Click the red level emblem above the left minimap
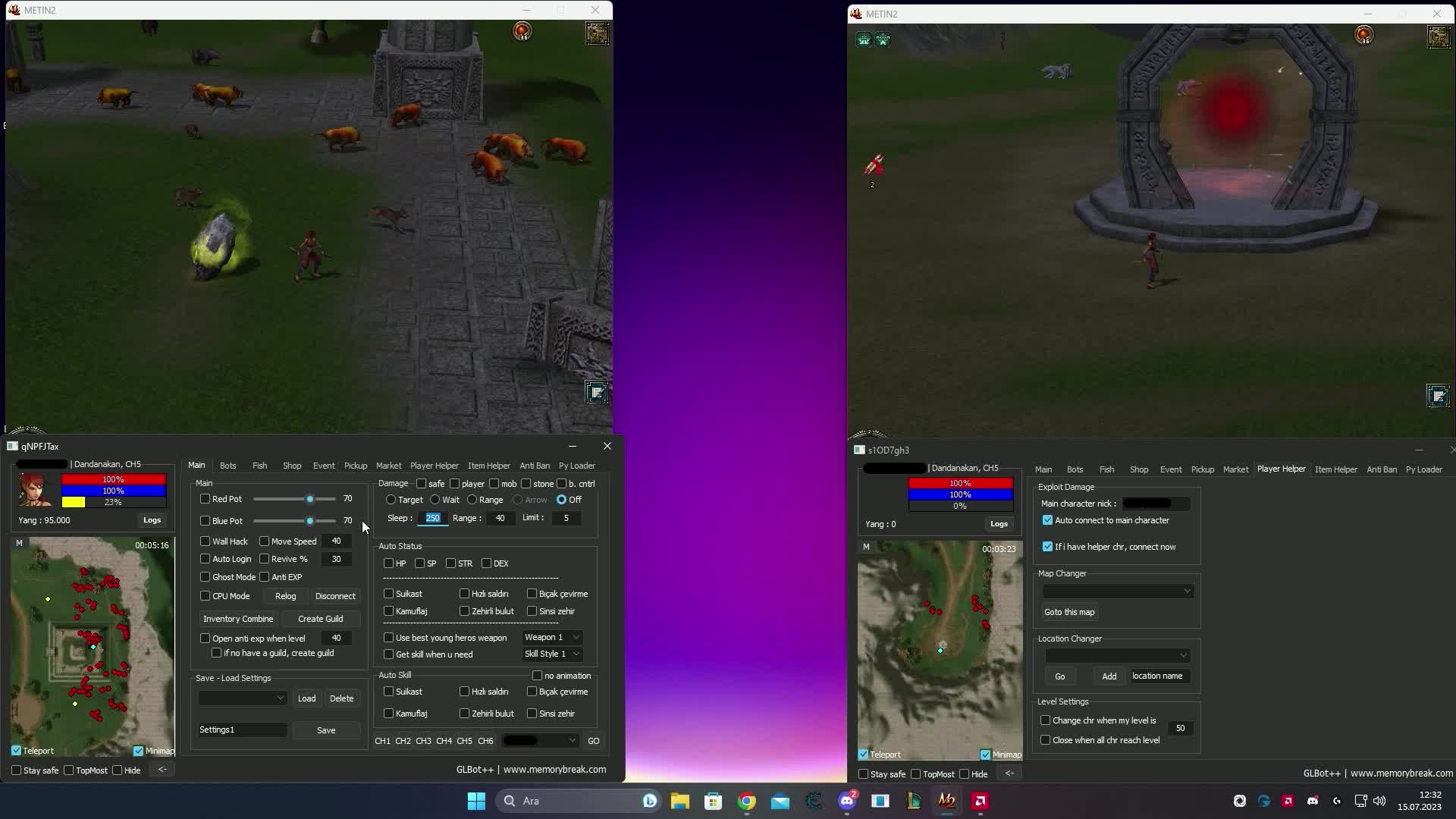The image size is (1456, 819). (x=522, y=31)
